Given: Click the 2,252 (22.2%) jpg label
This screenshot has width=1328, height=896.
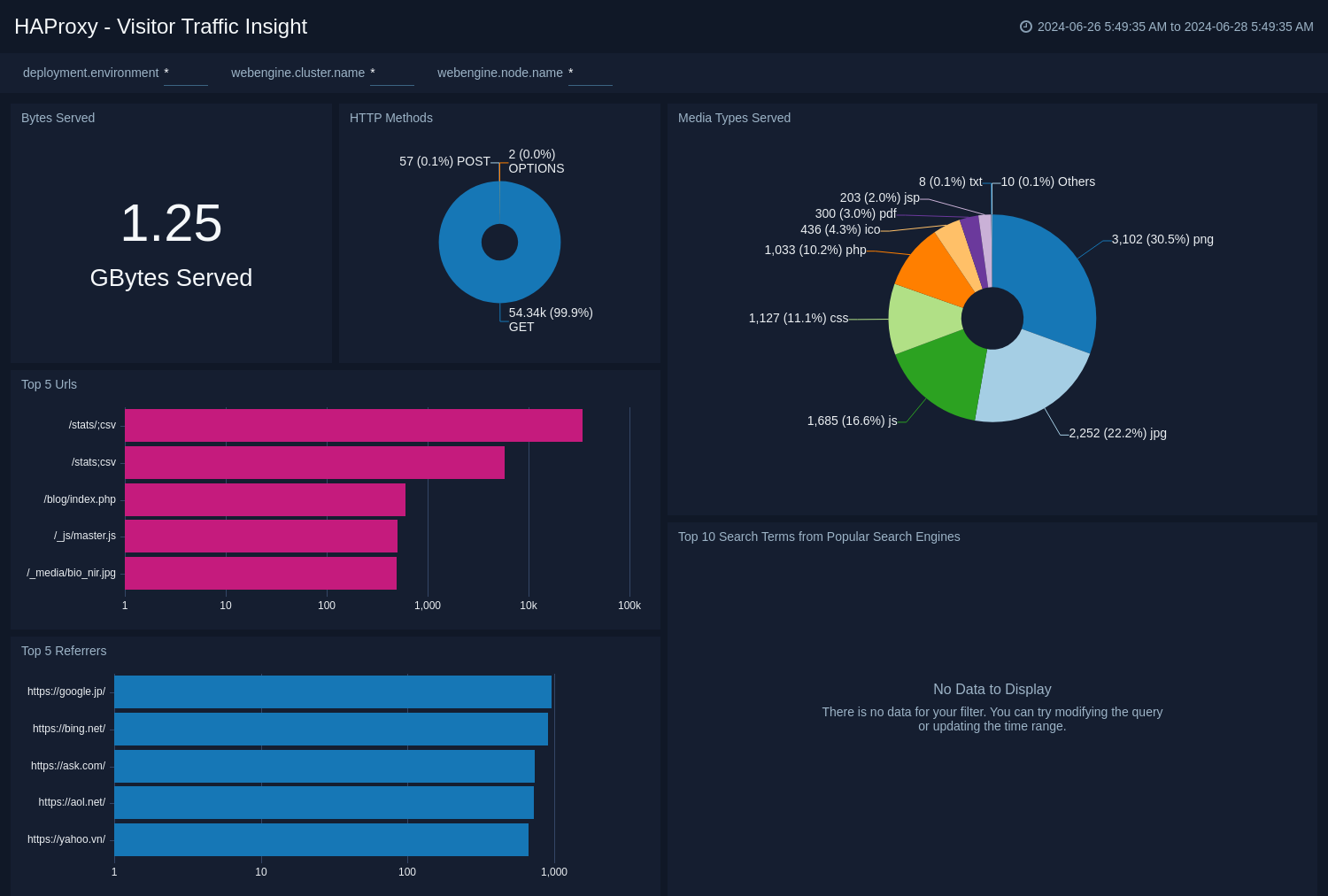Looking at the screenshot, I should coord(1117,433).
